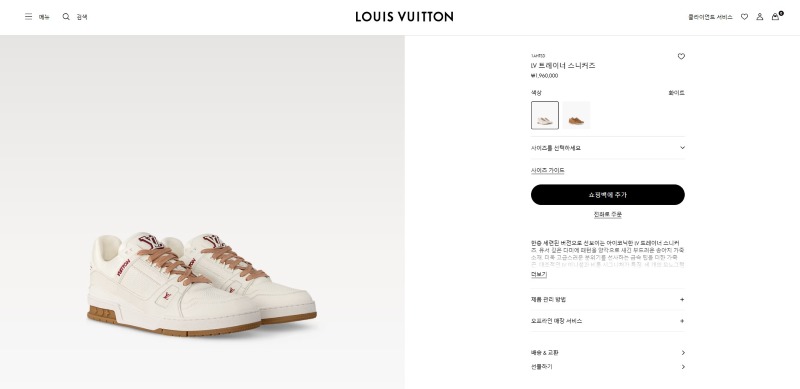Image resolution: width=800 pixels, height=389 pixels.
Task: Open the size selection dropdown
Action: point(608,148)
